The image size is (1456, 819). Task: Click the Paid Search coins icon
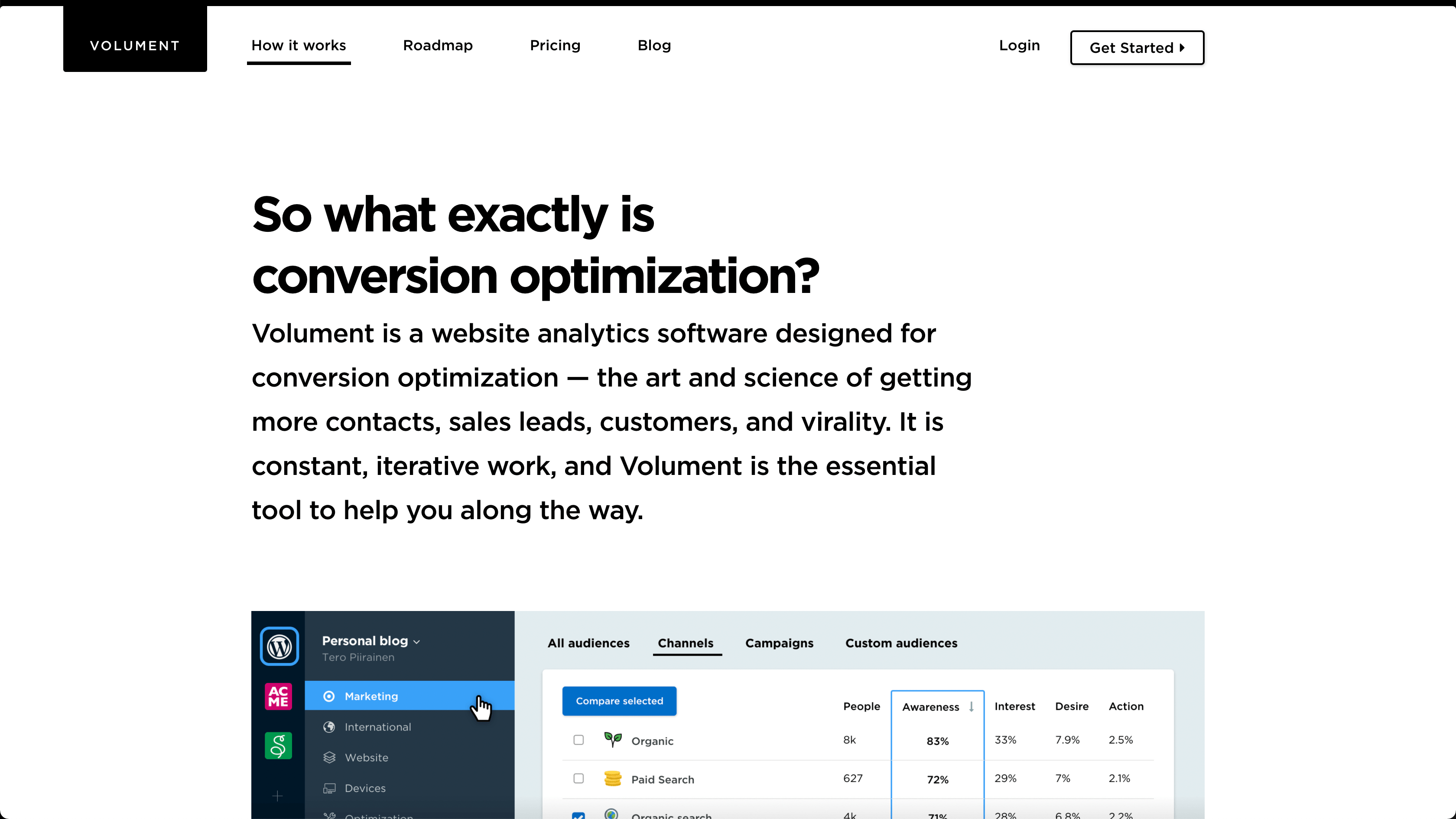[613, 779]
